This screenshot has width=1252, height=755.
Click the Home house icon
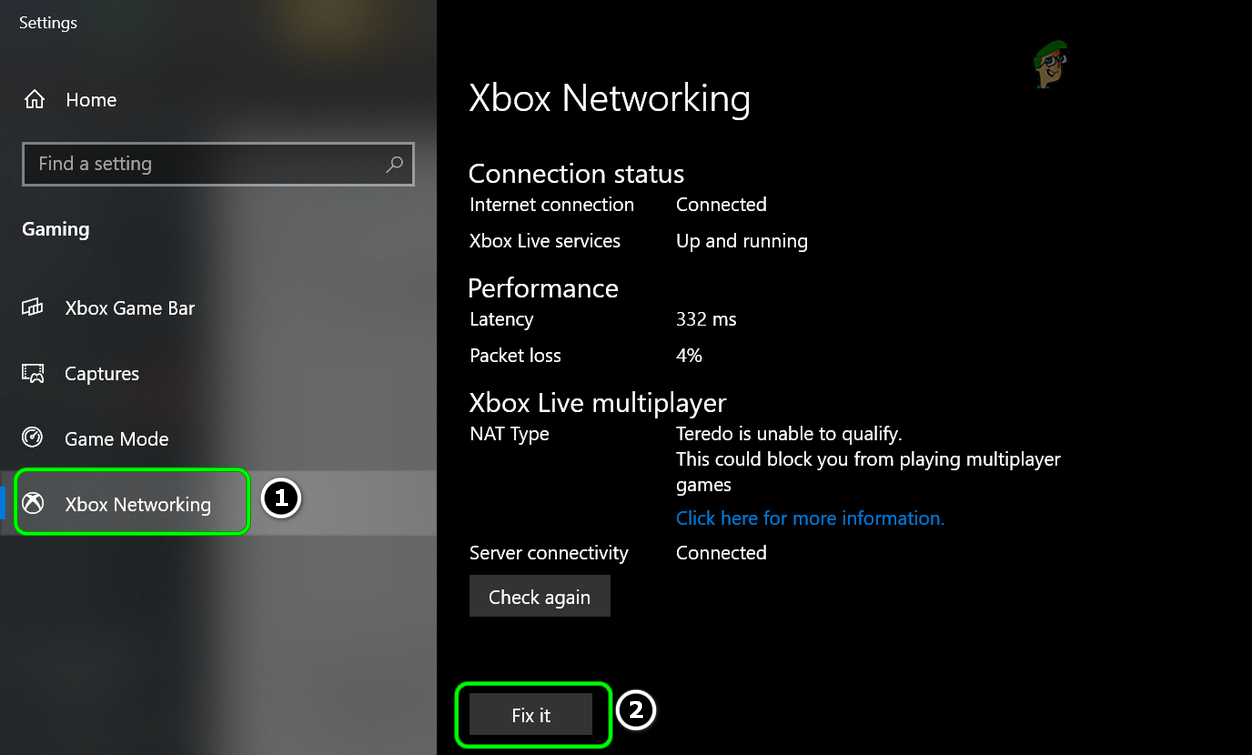point(34,100)
